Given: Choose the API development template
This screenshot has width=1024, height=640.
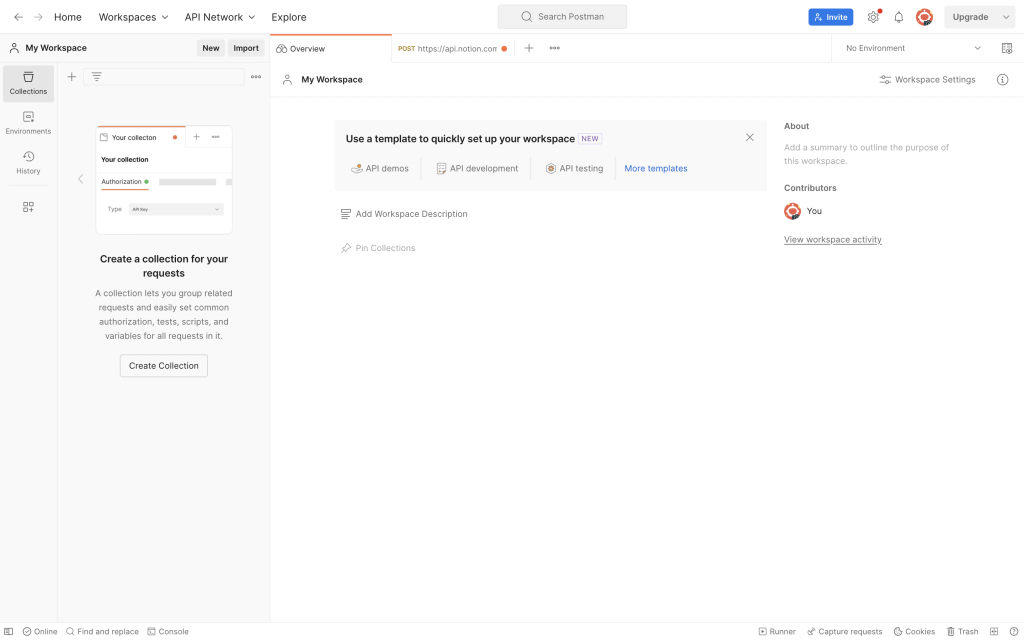Looking at the screenshot, I should coord(477,168).
